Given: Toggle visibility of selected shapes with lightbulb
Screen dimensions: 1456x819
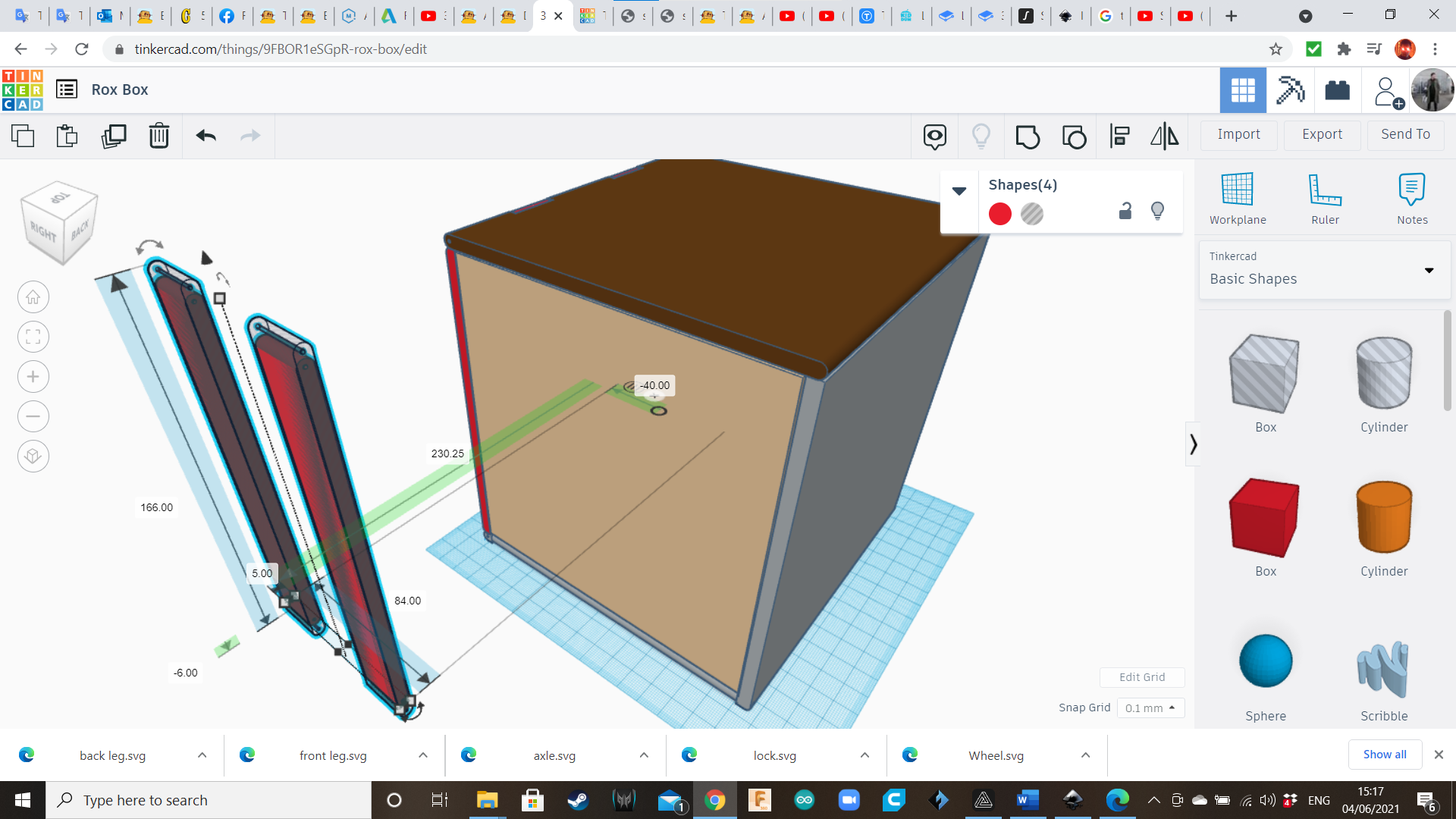Looking at the screenshot, I should point(1157,212).
